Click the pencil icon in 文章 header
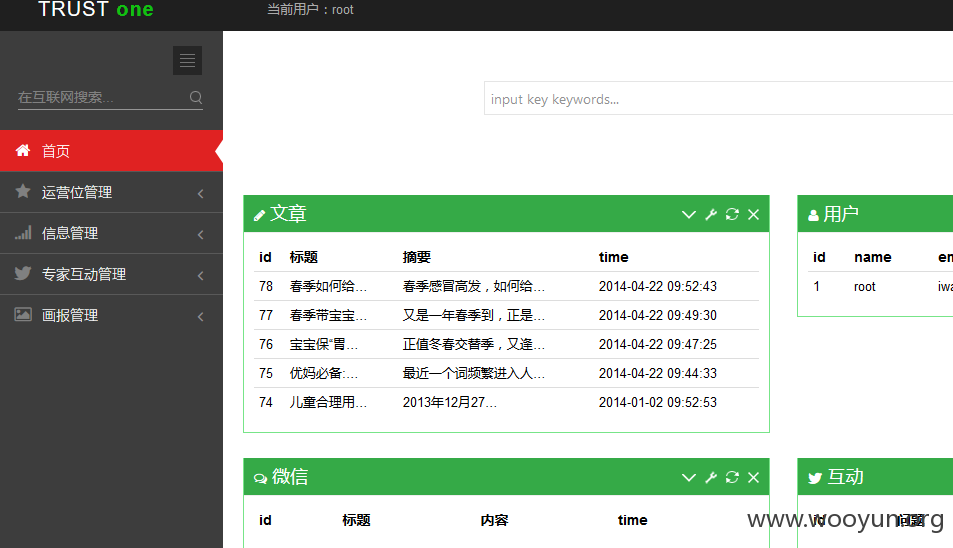 click(260, 215)
